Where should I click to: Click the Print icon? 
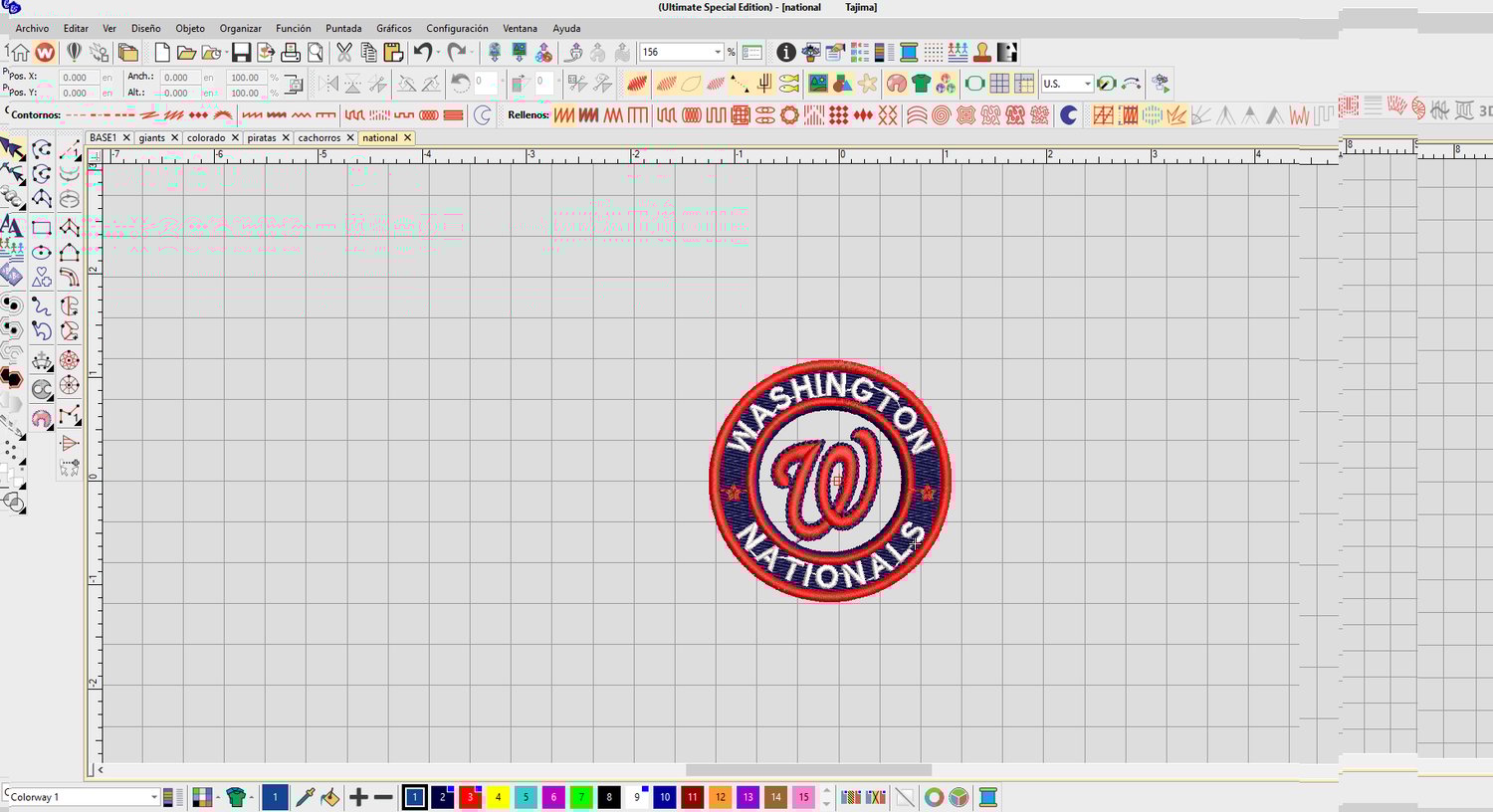tap(291, 52)
